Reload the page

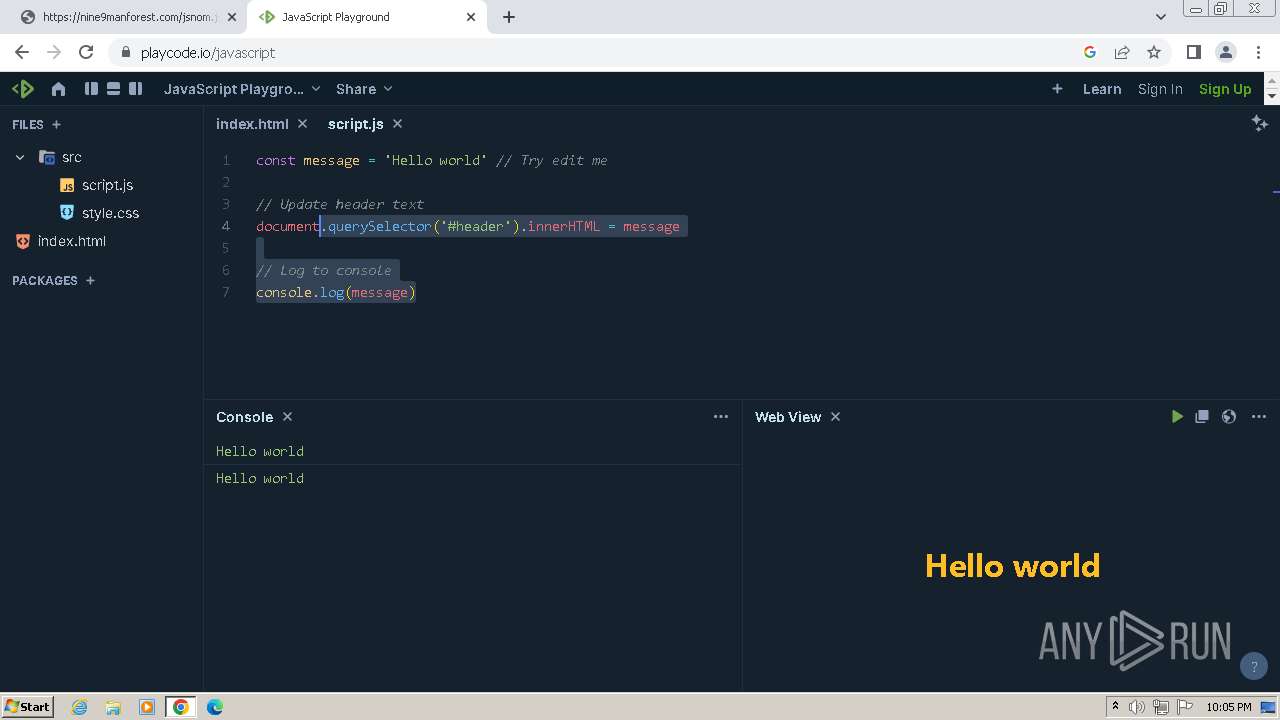pyautogui.click(x=86, y=52)
